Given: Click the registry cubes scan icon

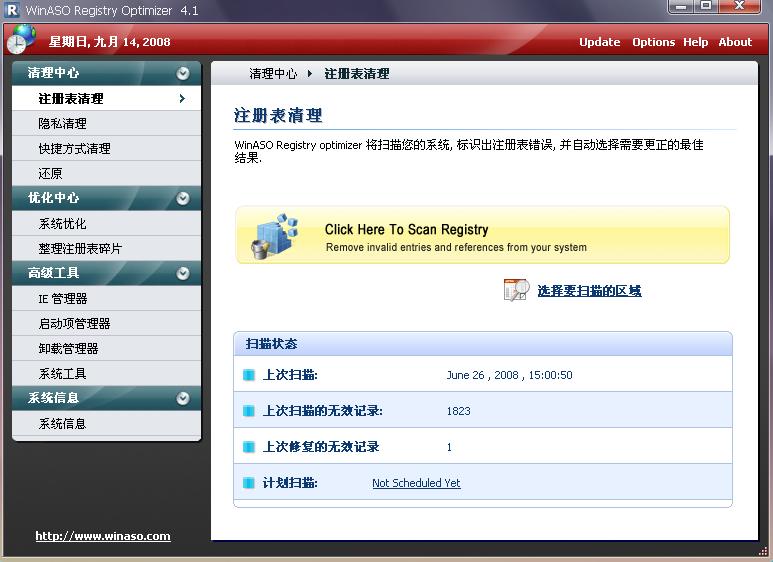Looking at the screenshot, I should tap(275, 236).
